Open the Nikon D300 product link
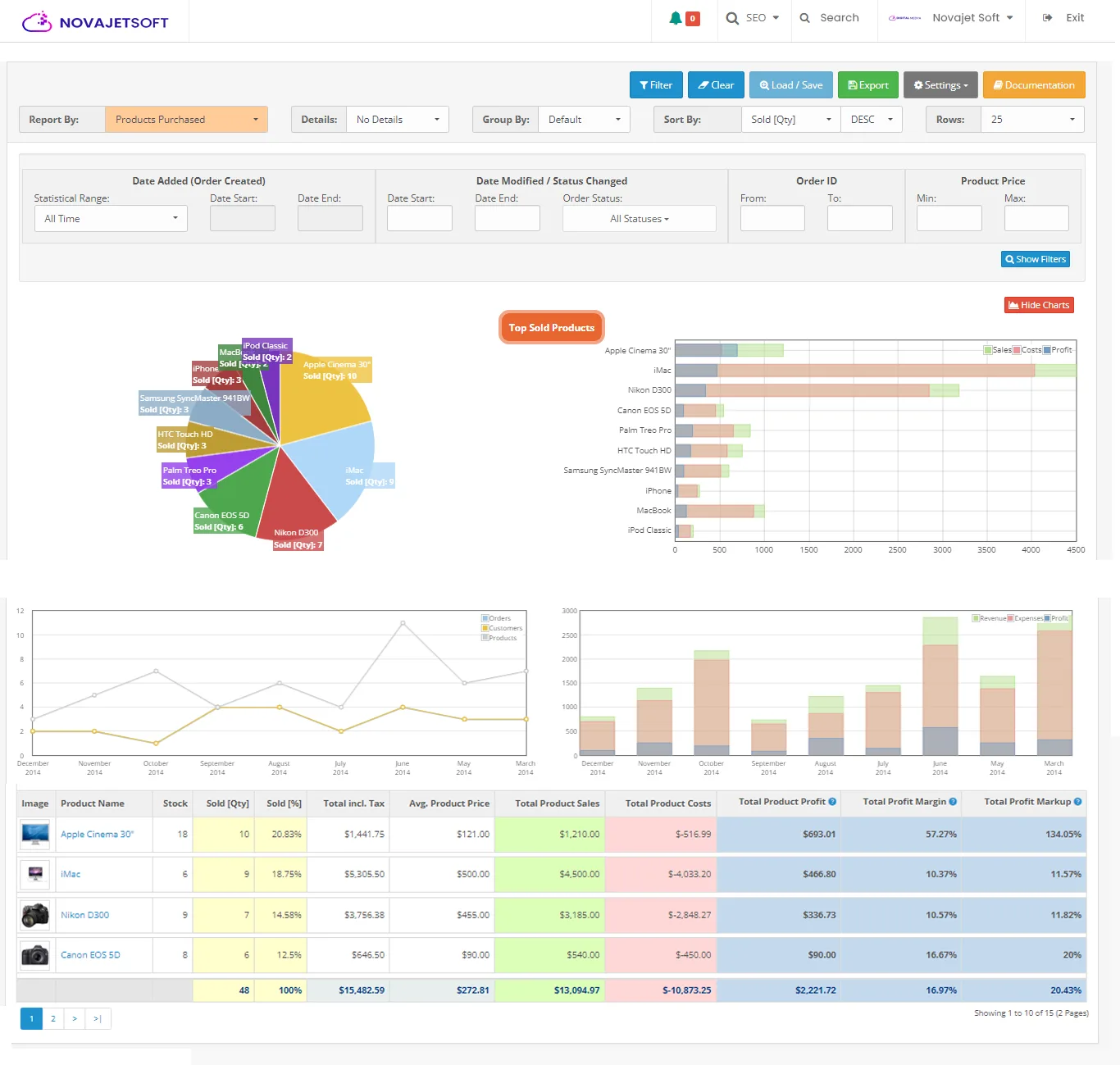 [x=84, y=915]
